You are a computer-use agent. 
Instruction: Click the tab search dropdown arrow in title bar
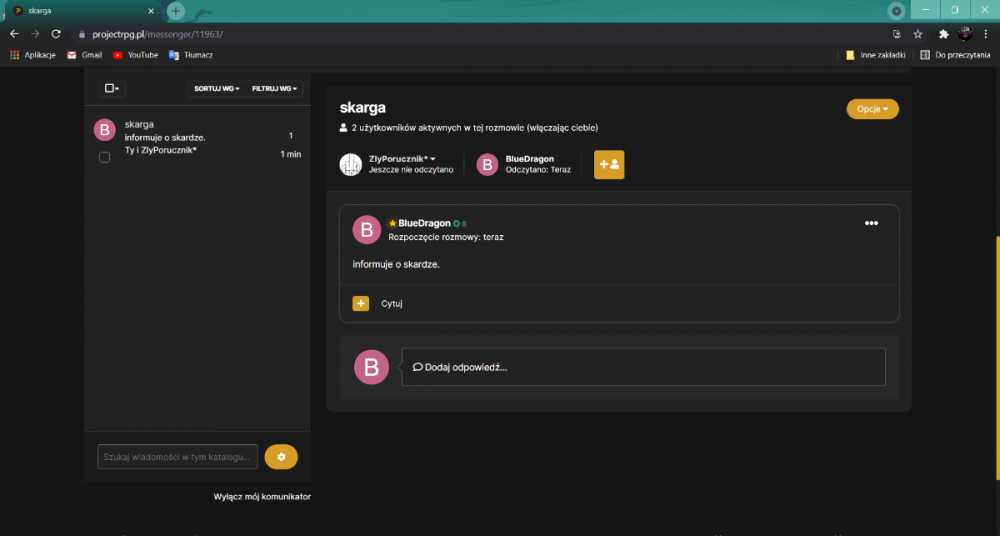(897, 11)
